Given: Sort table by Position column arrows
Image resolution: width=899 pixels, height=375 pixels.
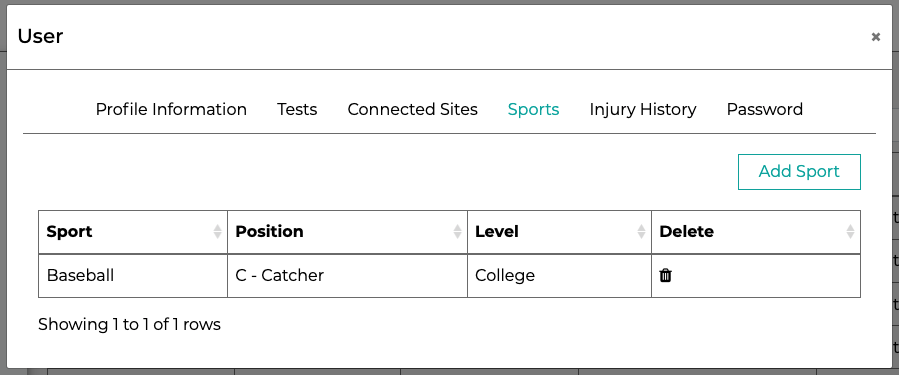Looking at the screenshot, I should (457, 232).
